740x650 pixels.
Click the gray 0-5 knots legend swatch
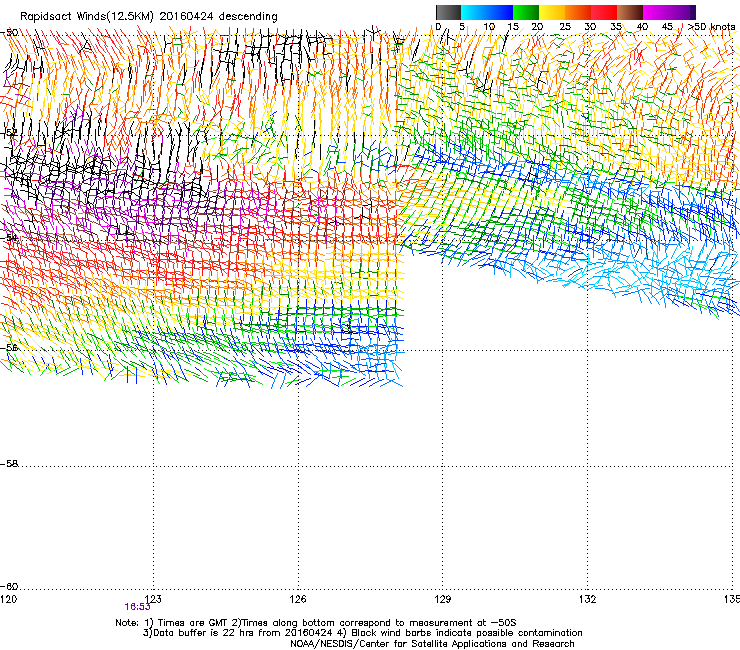[448, 12]
